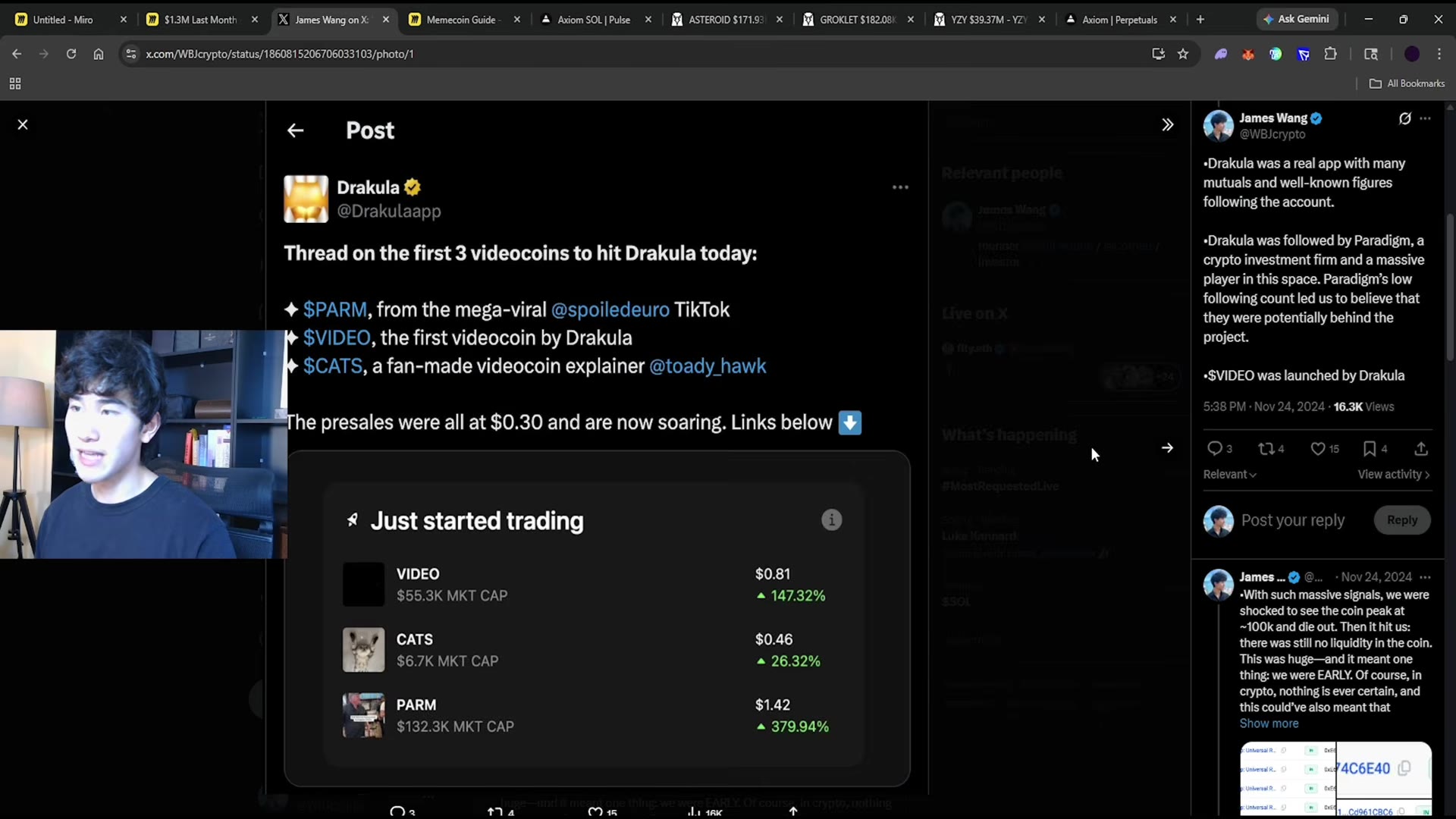
Task: Collapse the side panel with double chevron
Action: (x=1168, y=124)
